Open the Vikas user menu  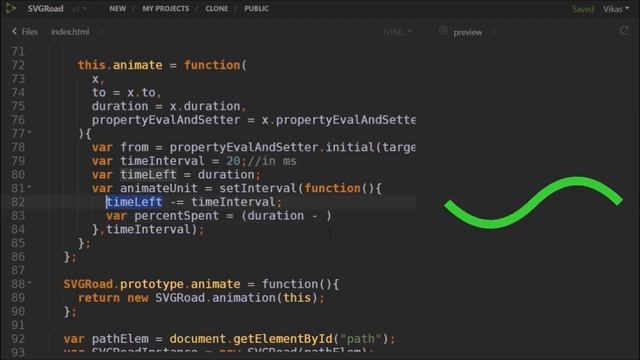tap(616, 9)
